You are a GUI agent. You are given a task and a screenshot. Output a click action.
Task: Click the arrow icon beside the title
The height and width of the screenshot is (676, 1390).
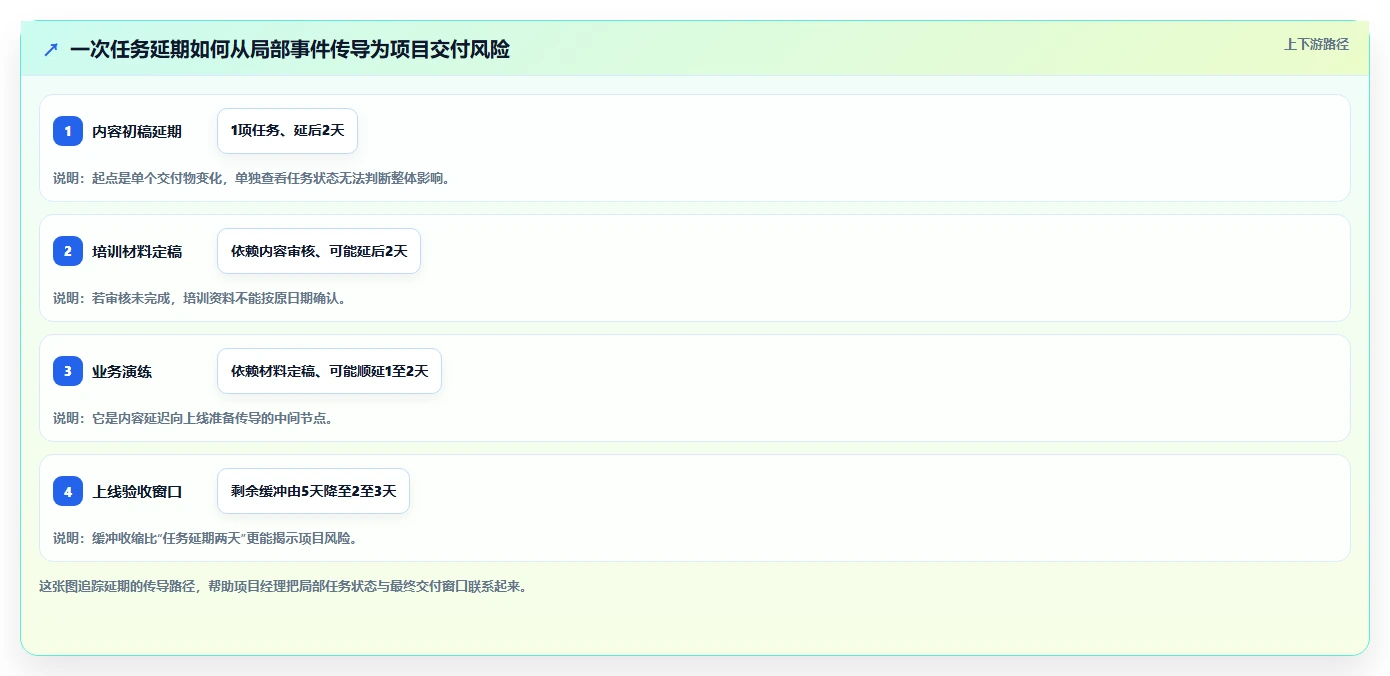[51, 49]
